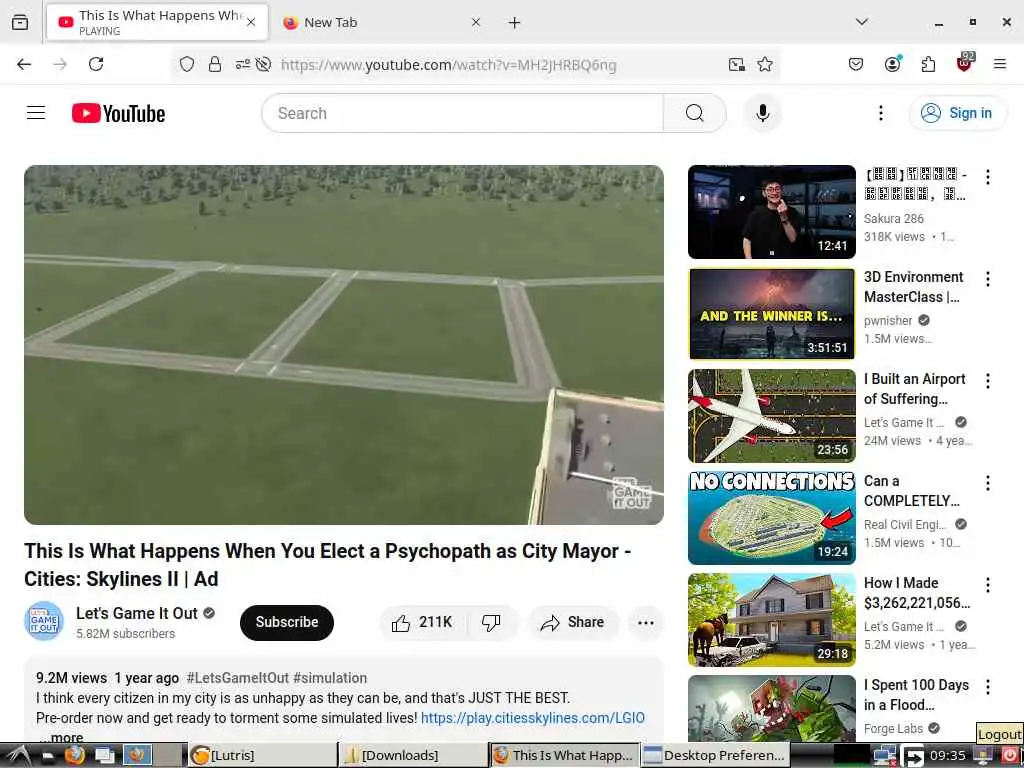1024x768 pixels.
Task: Open options menu for 100 Days Flood video
Action: (987, 686)
